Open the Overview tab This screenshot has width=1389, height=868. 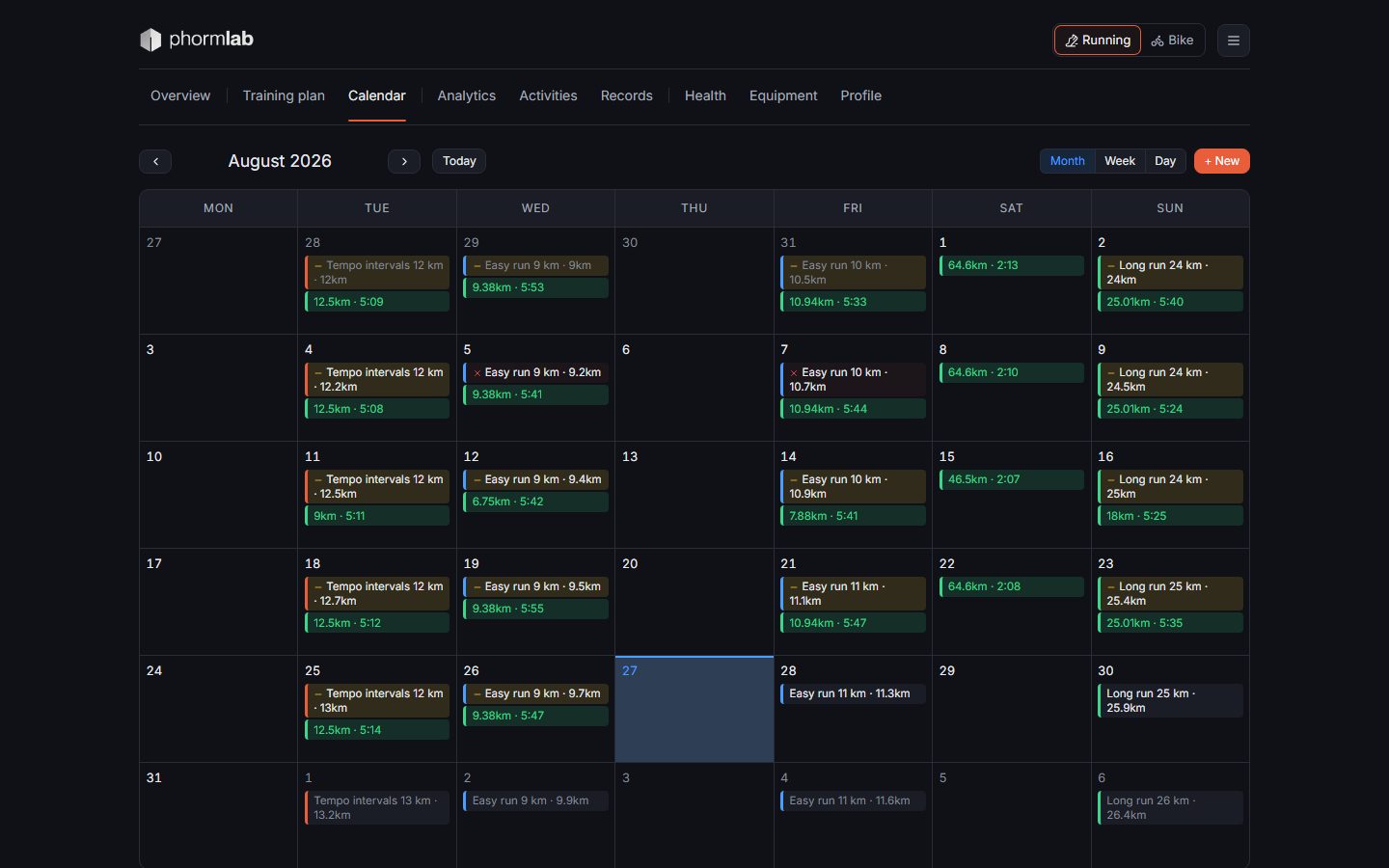(x=180, y=95)
